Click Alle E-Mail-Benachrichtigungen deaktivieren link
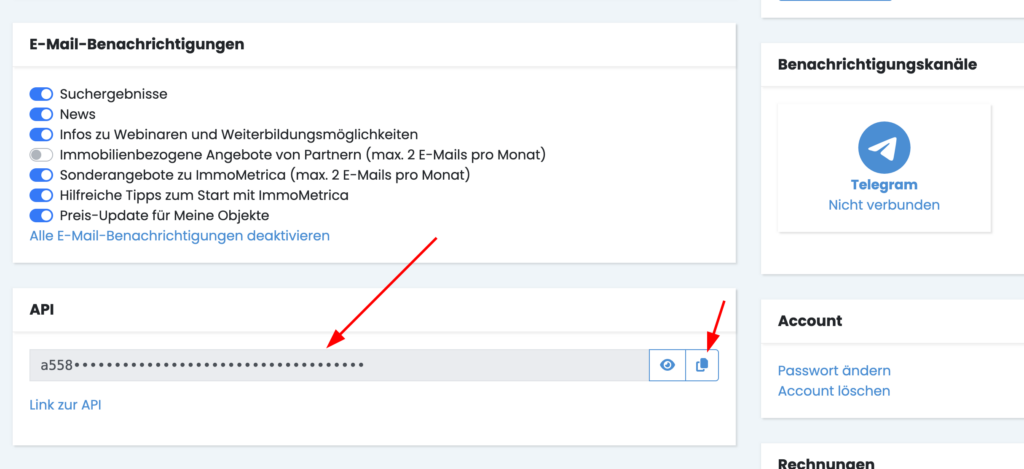The image size is (1024, 469). (x=180, y=236)
